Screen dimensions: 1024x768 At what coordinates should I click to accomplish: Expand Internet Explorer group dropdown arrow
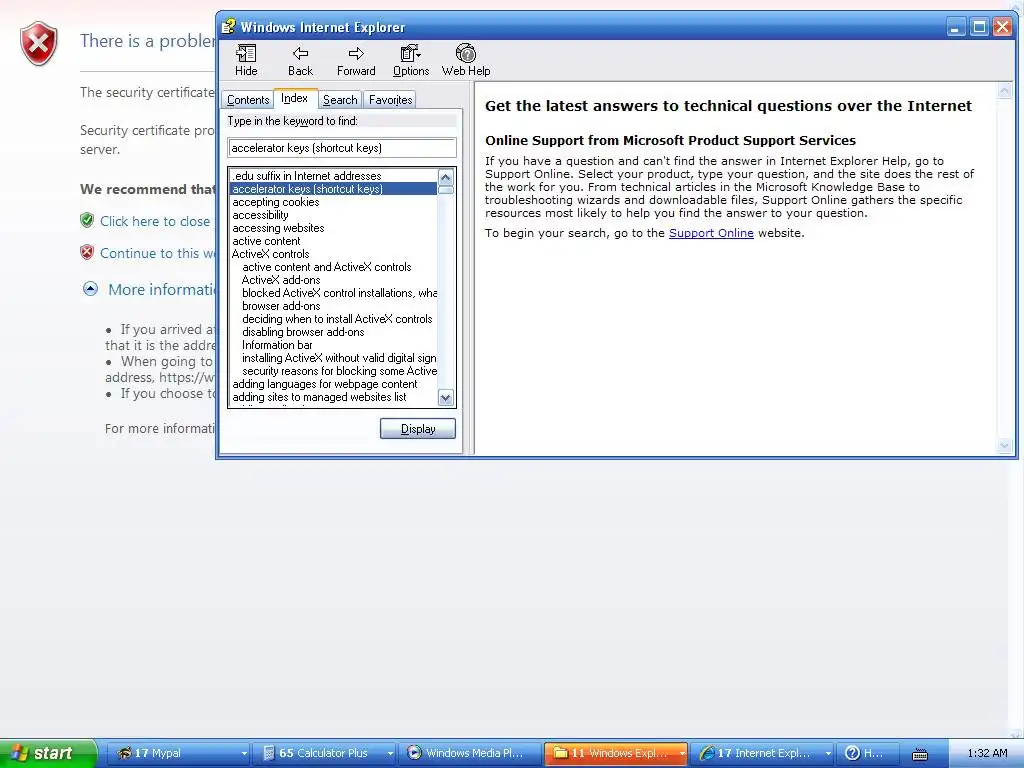[828, 754]
